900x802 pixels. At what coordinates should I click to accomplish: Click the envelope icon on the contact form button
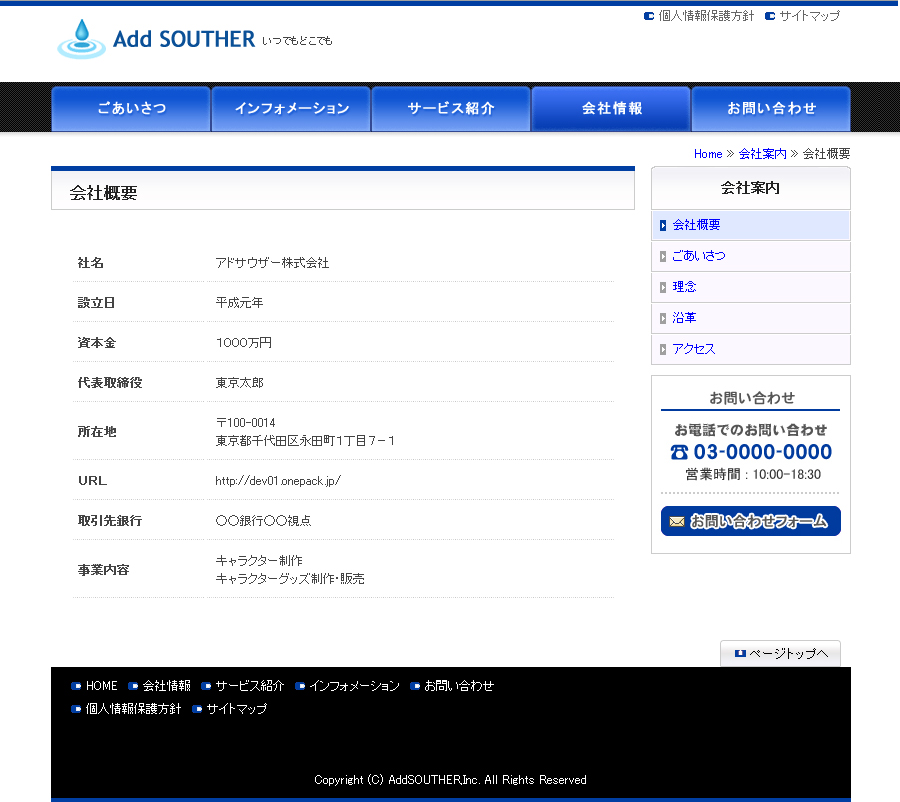pyautogui.click(x=677, y=521)
